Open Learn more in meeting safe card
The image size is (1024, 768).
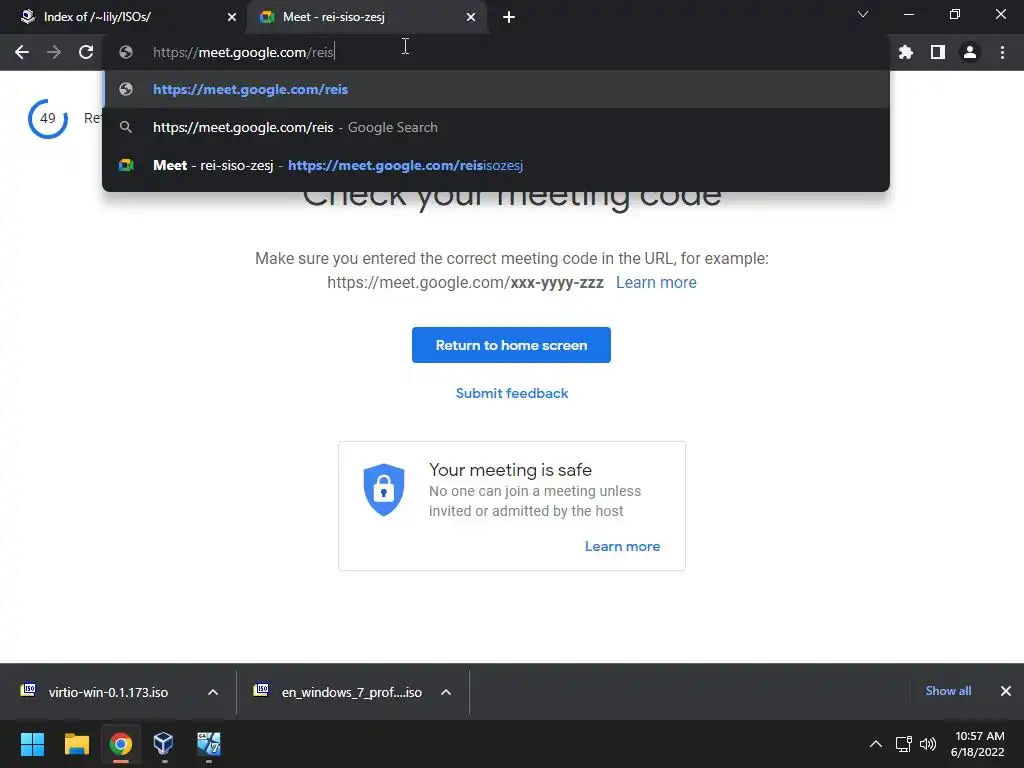622,547
